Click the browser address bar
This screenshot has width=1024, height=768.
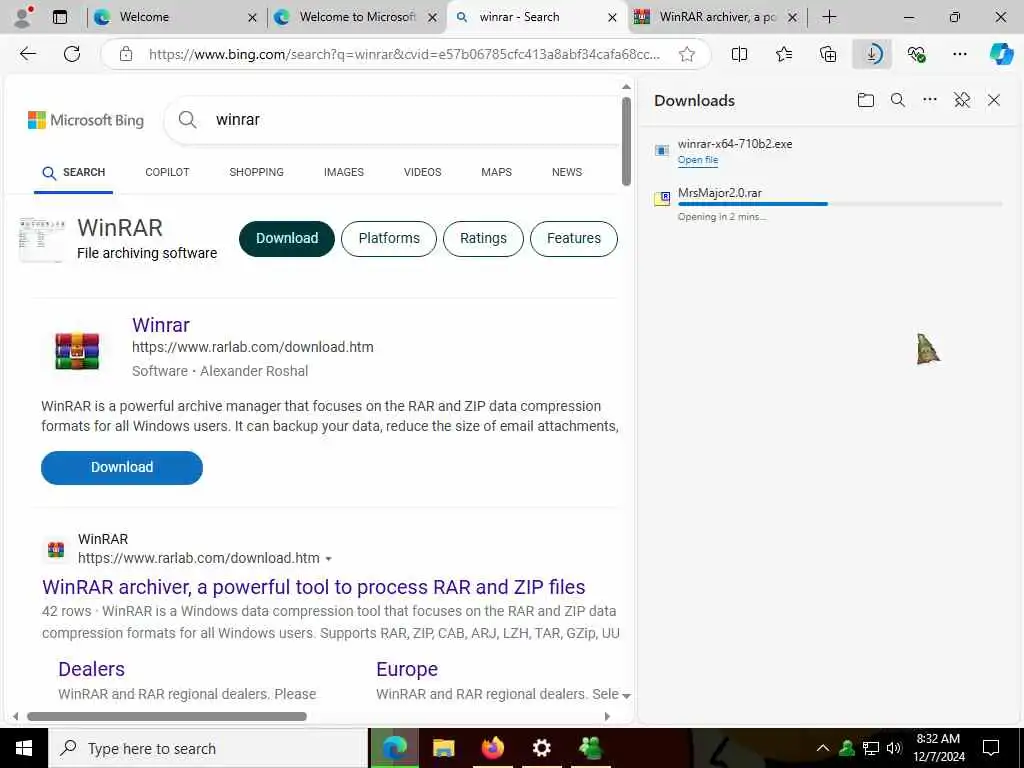405,54
